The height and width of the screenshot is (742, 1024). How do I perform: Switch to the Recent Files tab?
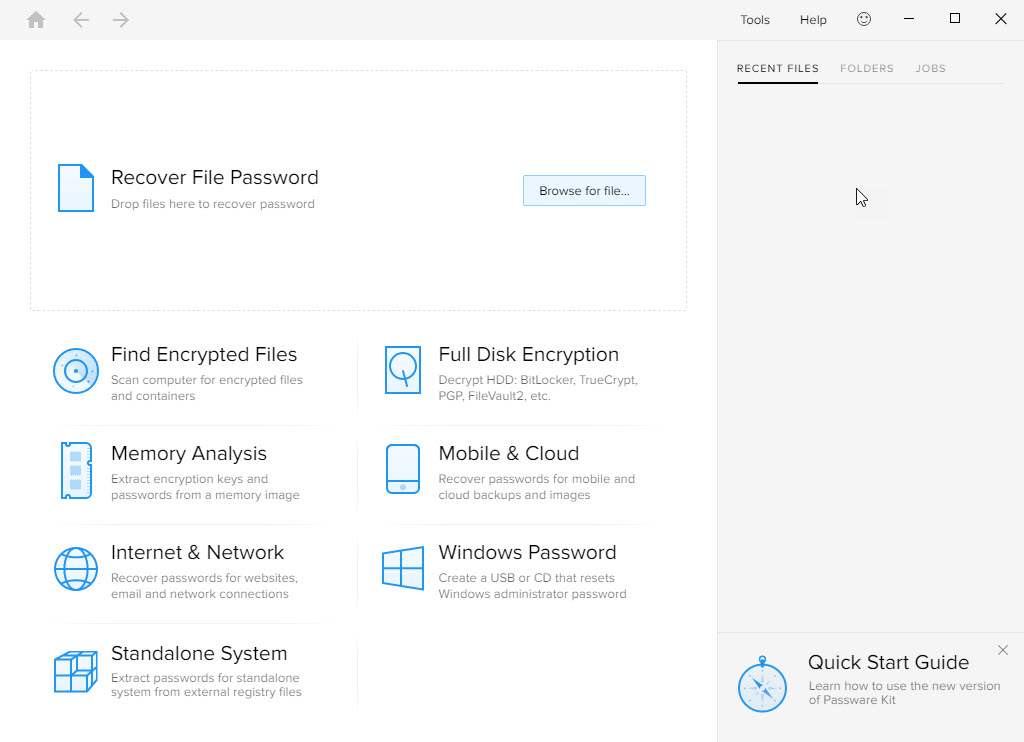coord(777,69)
